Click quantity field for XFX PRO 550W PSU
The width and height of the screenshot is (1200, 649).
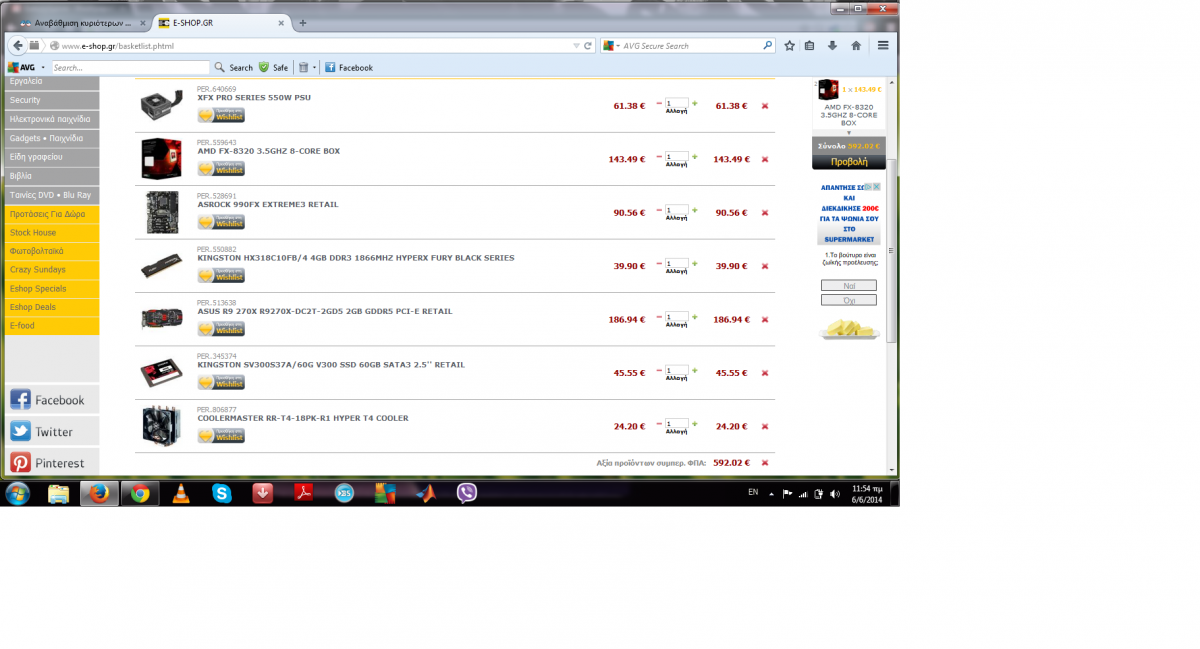pos(677,103)
